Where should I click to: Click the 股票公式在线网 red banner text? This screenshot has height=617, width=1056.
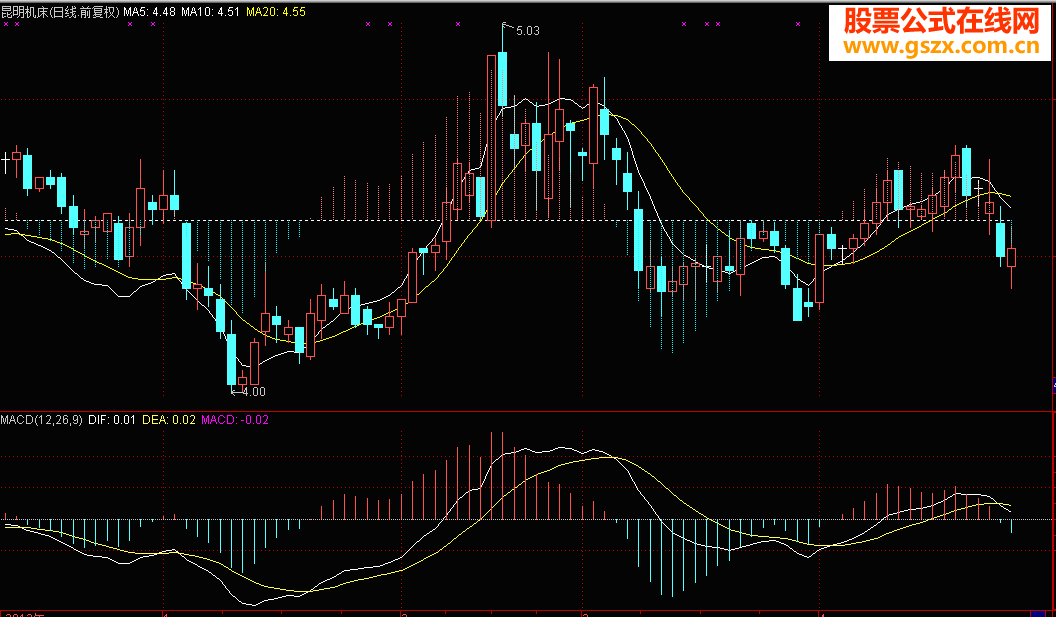[942, 22]
